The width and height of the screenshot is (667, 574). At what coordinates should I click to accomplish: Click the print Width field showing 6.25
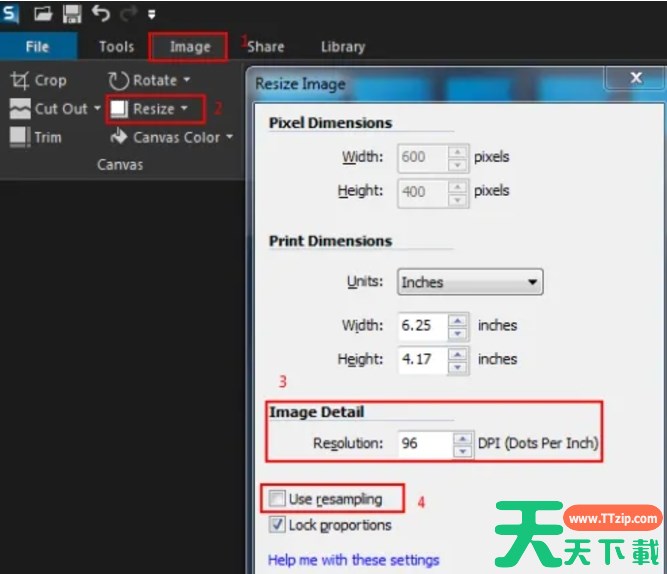point(423,326)
